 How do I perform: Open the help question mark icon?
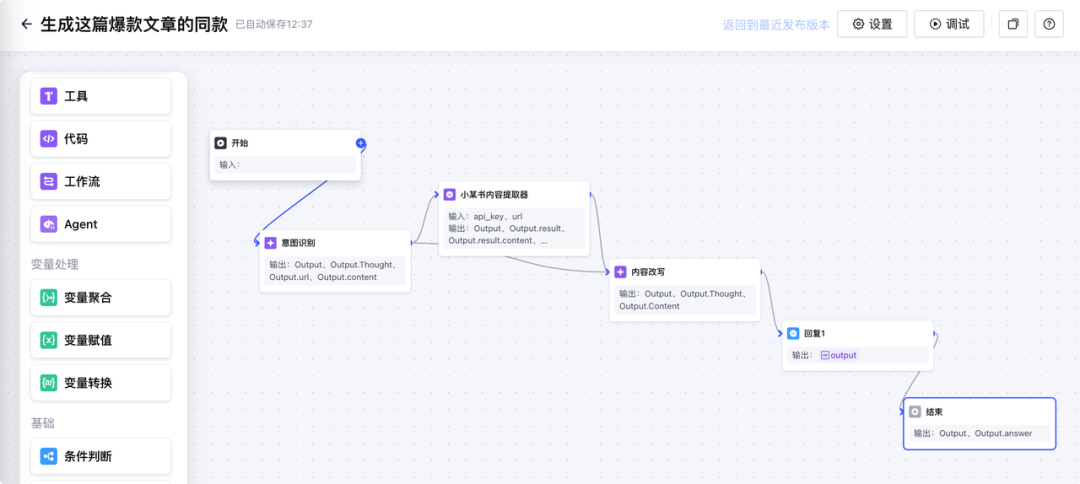(x=1048, y=24)
